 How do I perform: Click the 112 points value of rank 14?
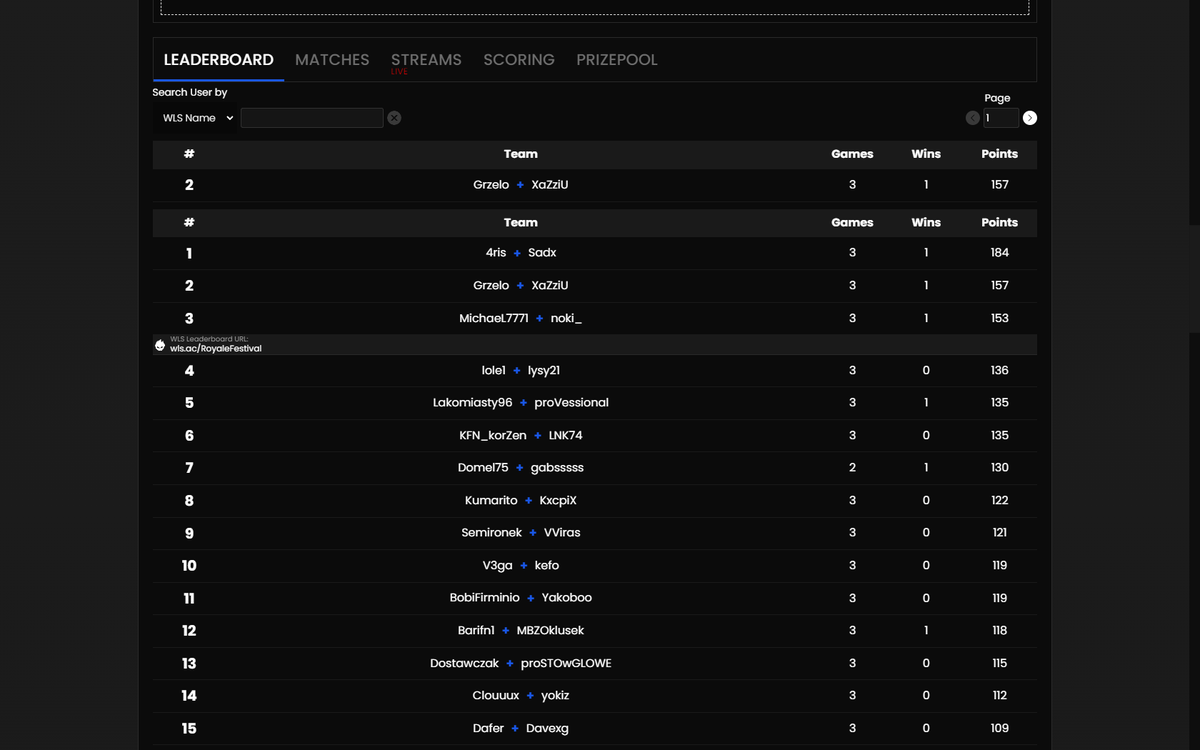pyautogui.click(x=1000, y=696)
